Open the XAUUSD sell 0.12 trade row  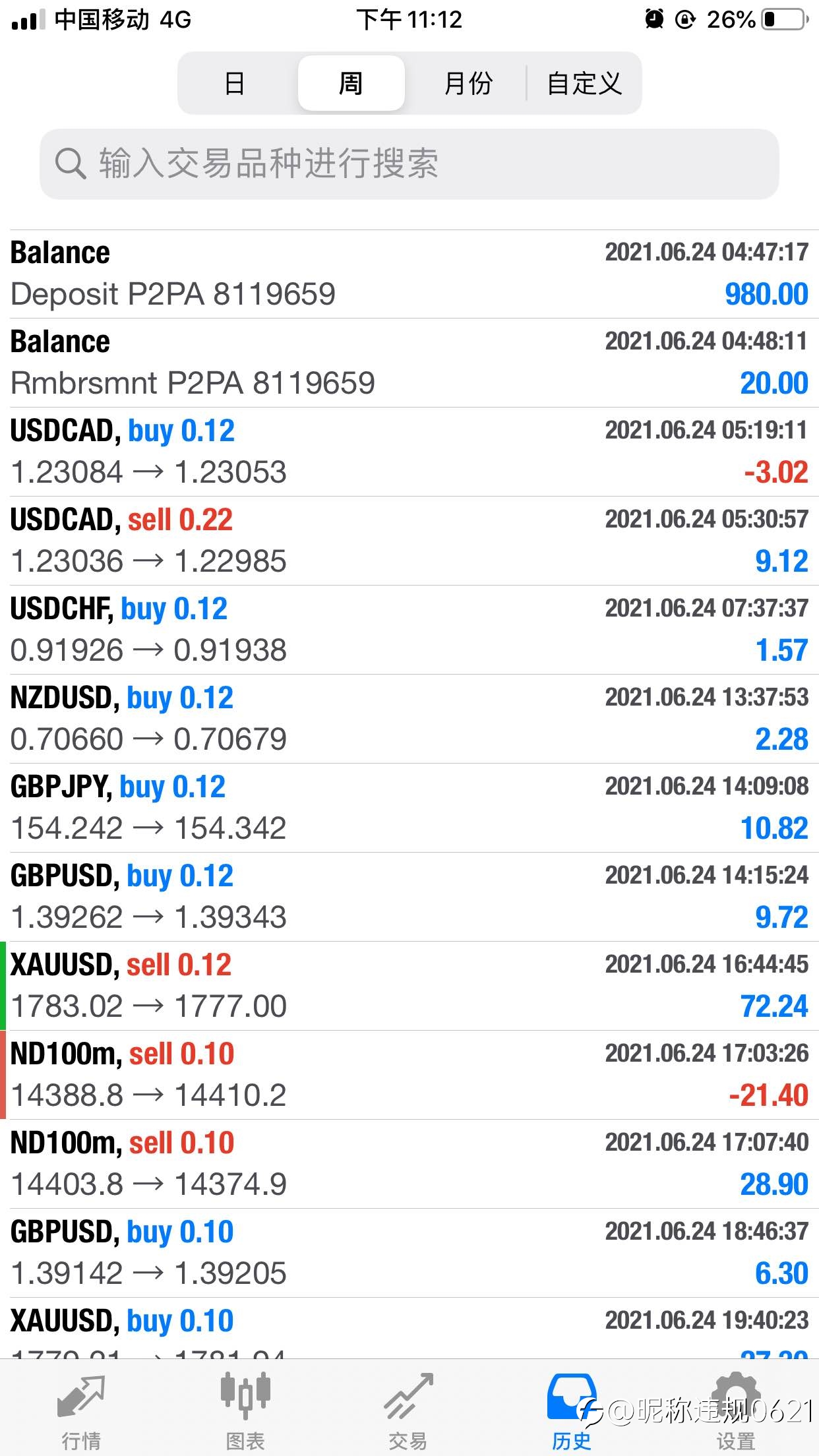point(409,986)
